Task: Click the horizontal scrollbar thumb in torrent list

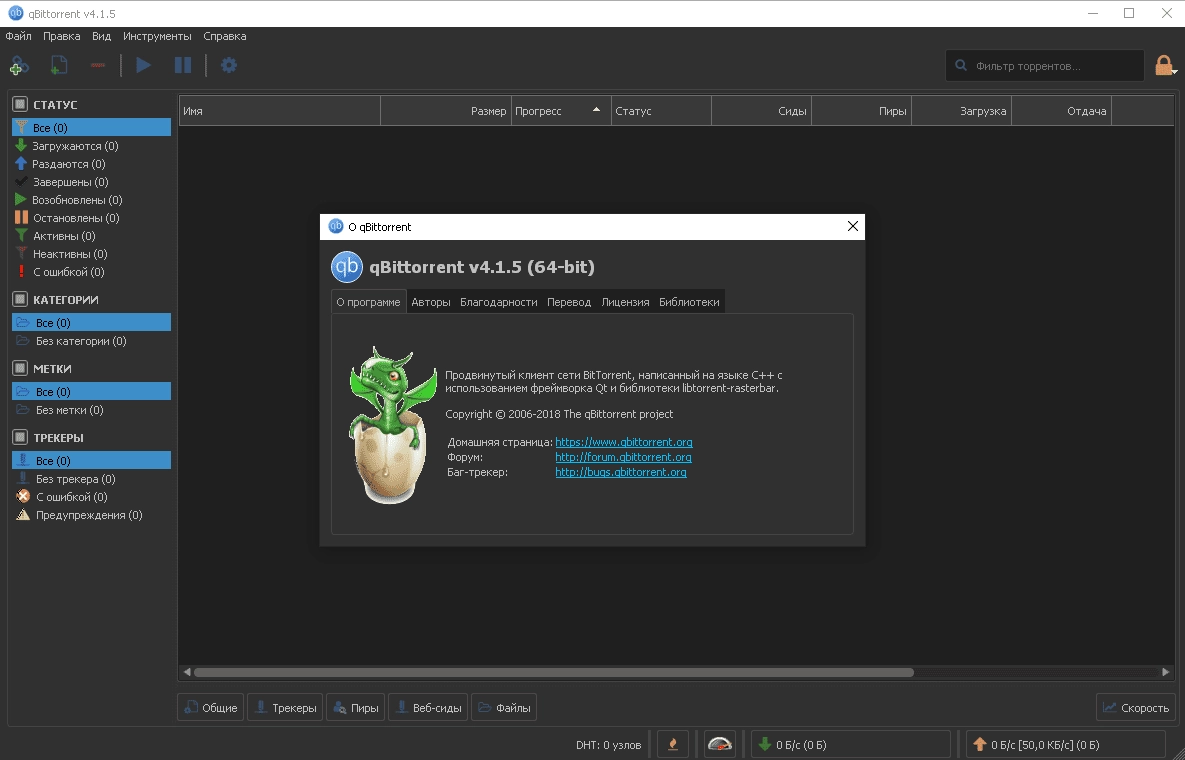Action: coord(553,672)
